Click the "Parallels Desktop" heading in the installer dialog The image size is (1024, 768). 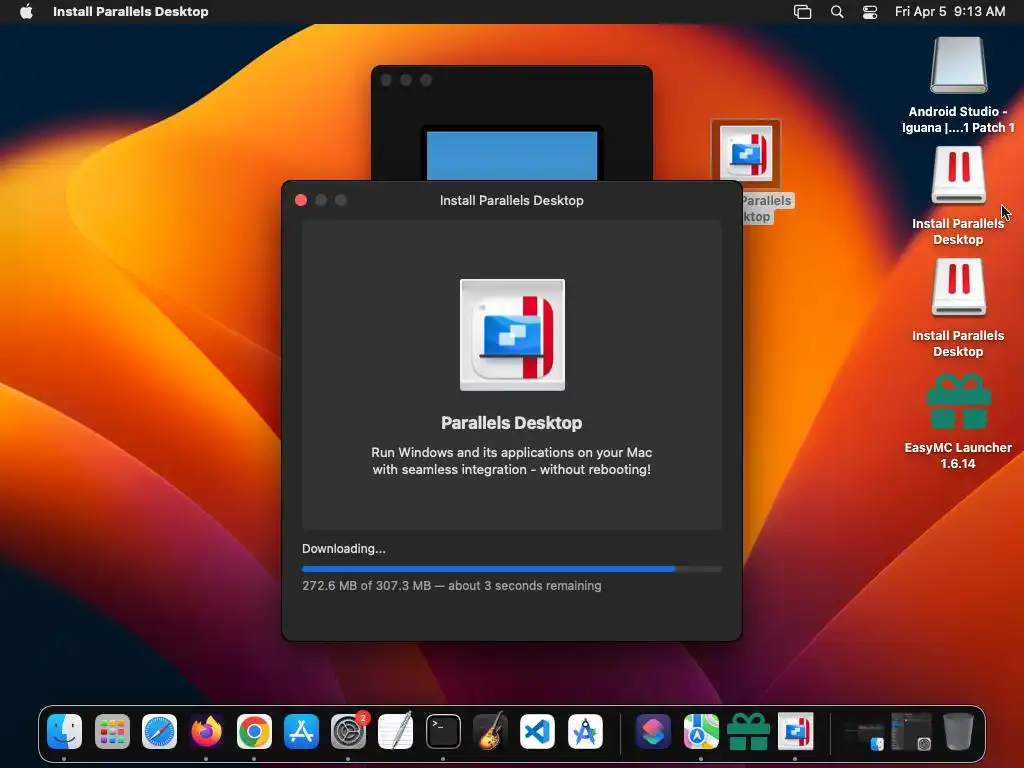511,423
